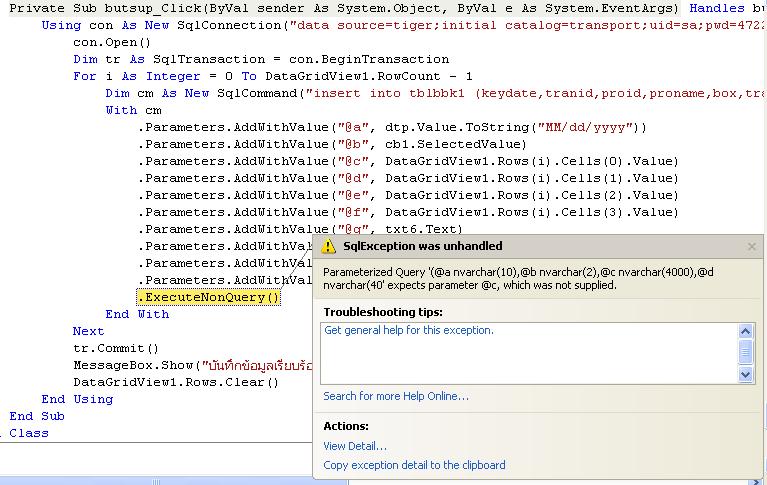Click the 'expects parameter @c' error message
The image size is (767, 485).
[519, 278]
